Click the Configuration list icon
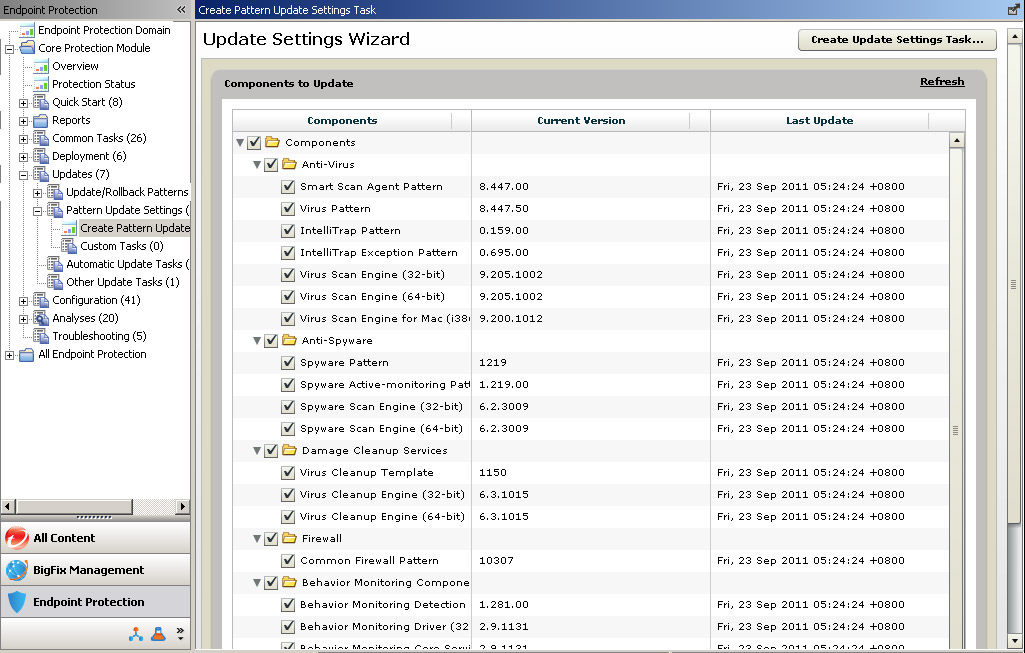1025x653 pixels. (x=41, y=300)
